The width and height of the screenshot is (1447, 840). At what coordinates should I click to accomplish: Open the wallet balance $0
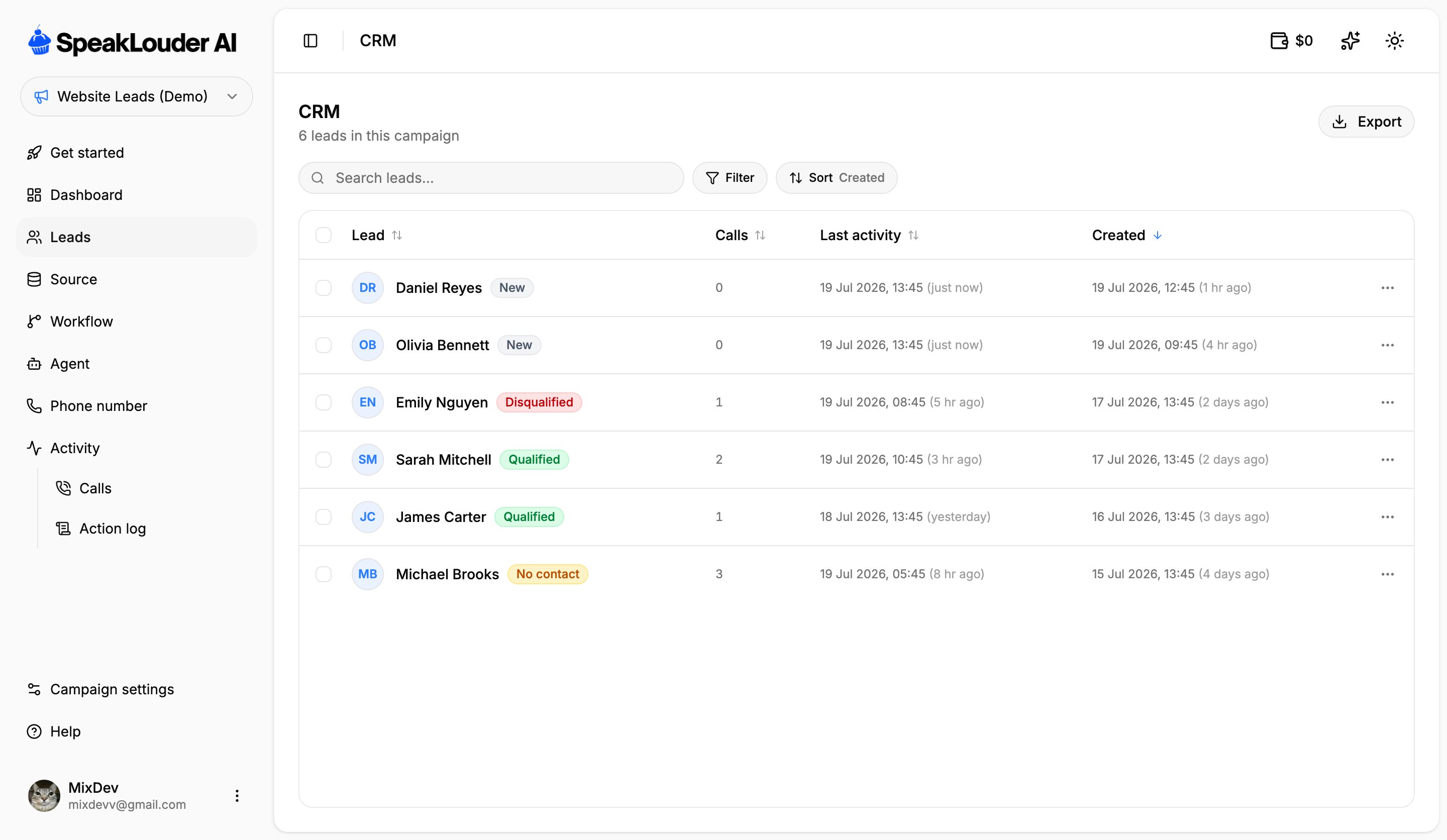pos(1291,41)
